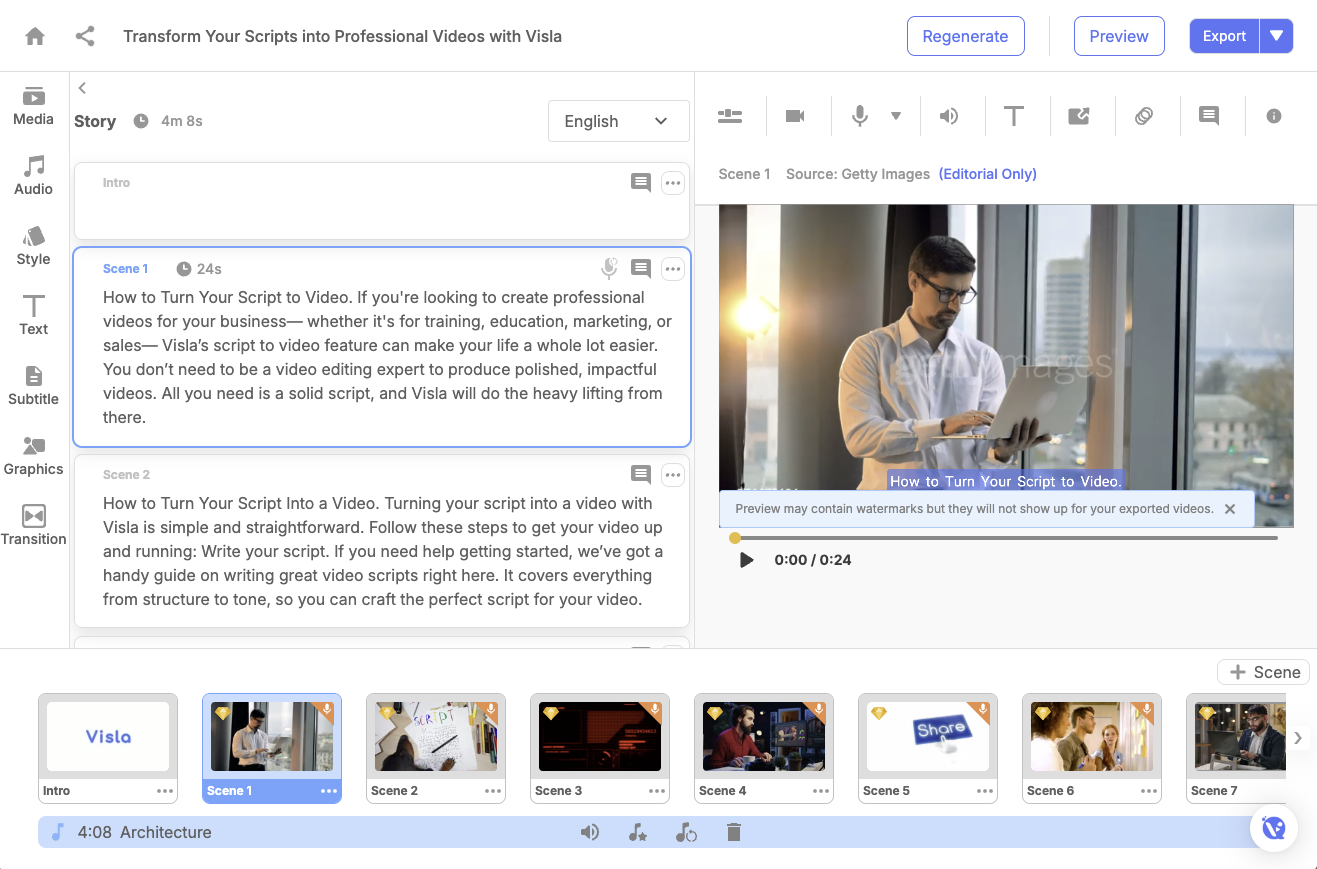1317x869 pixels.
Task: Open the Audio panel in the sidebar
Action: 33,175
